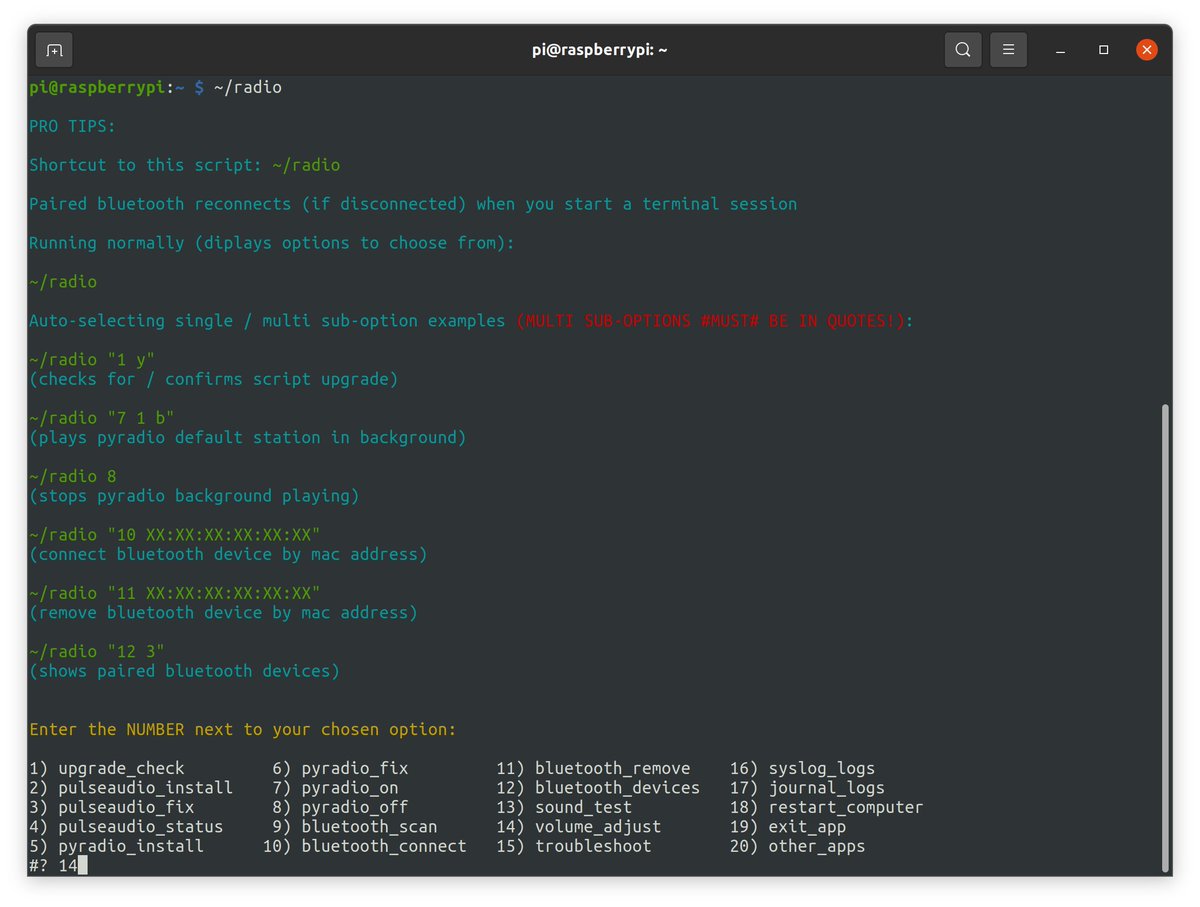Click the "PRO TIPS:" heading

click(72, 126)
